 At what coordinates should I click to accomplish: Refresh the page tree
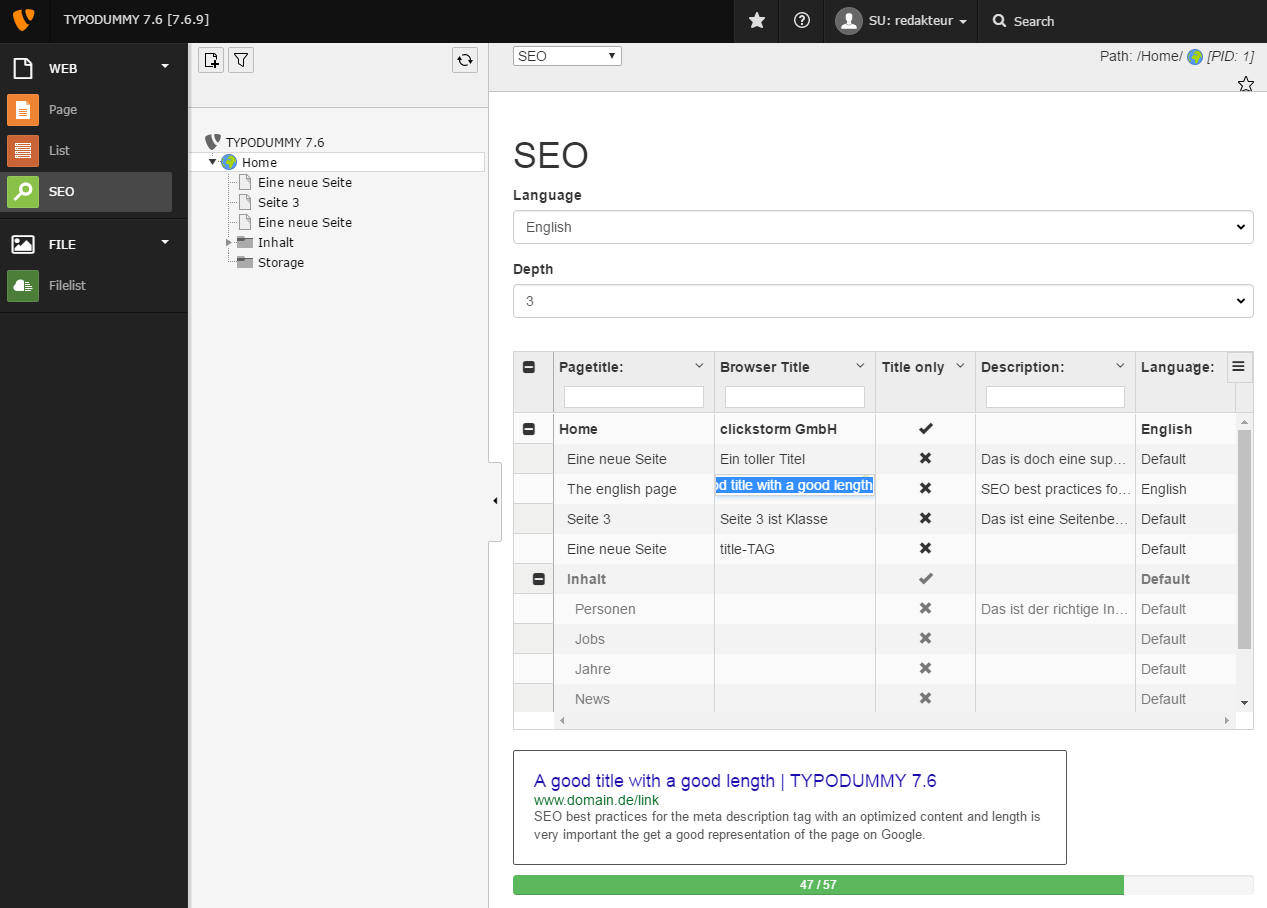tap(464, 60)
